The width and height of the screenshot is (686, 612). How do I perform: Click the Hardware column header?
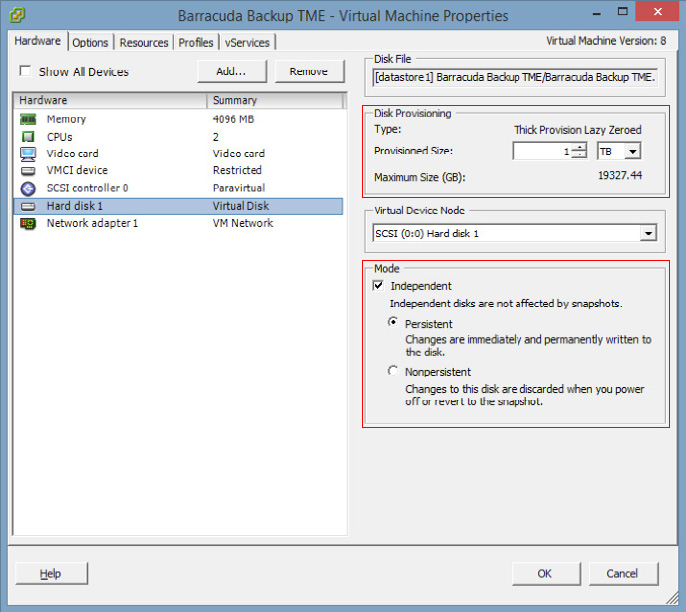[110, 101]
